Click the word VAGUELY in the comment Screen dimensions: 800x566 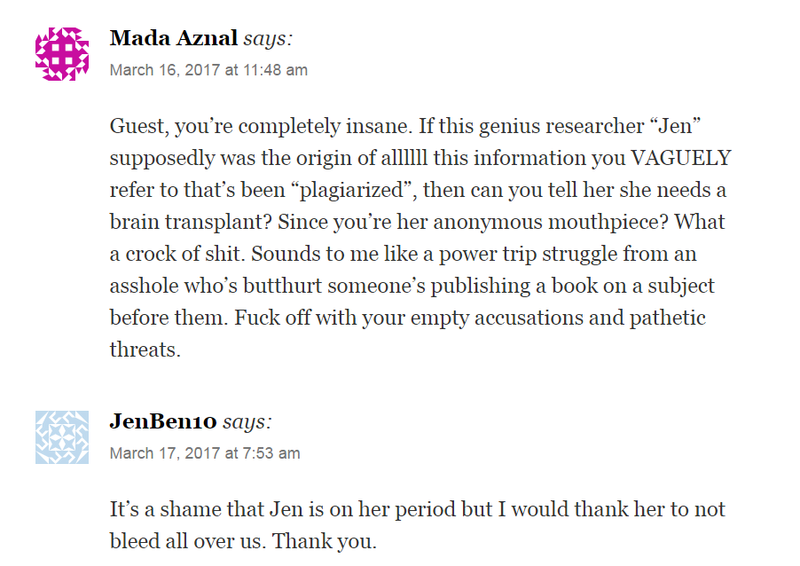coord(681,158)
